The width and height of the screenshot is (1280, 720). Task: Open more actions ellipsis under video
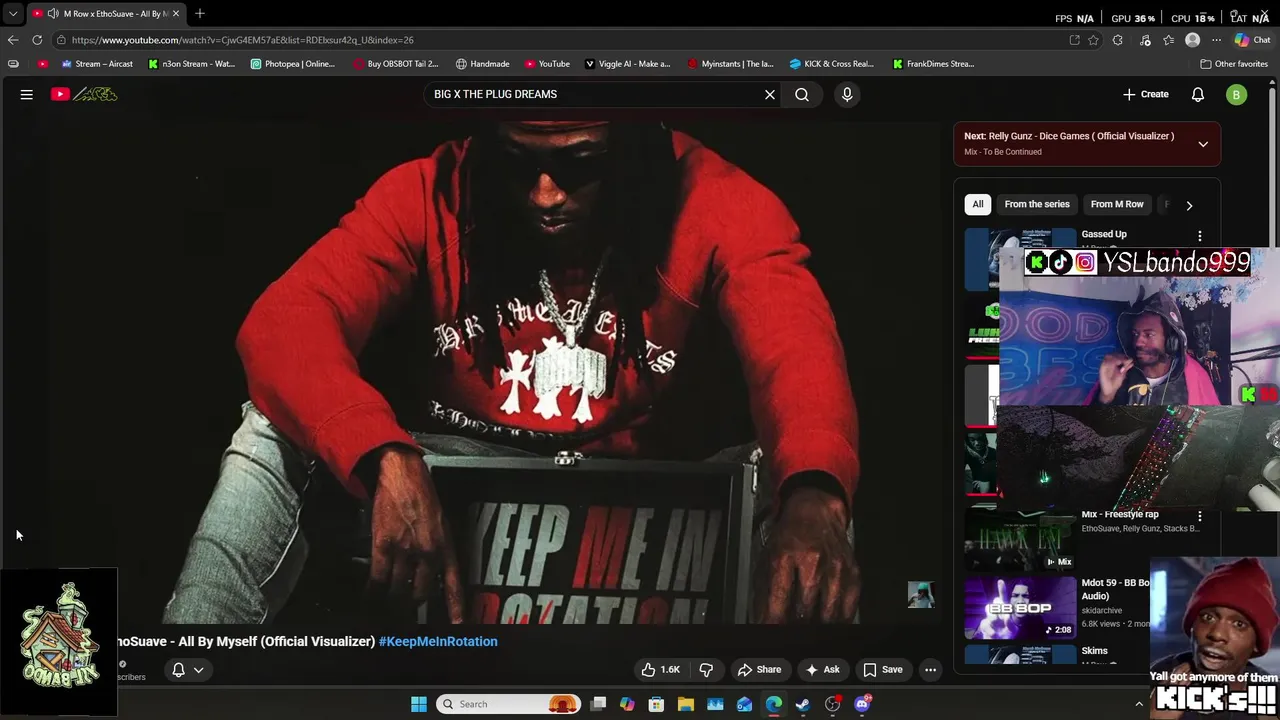coord(931,670)
